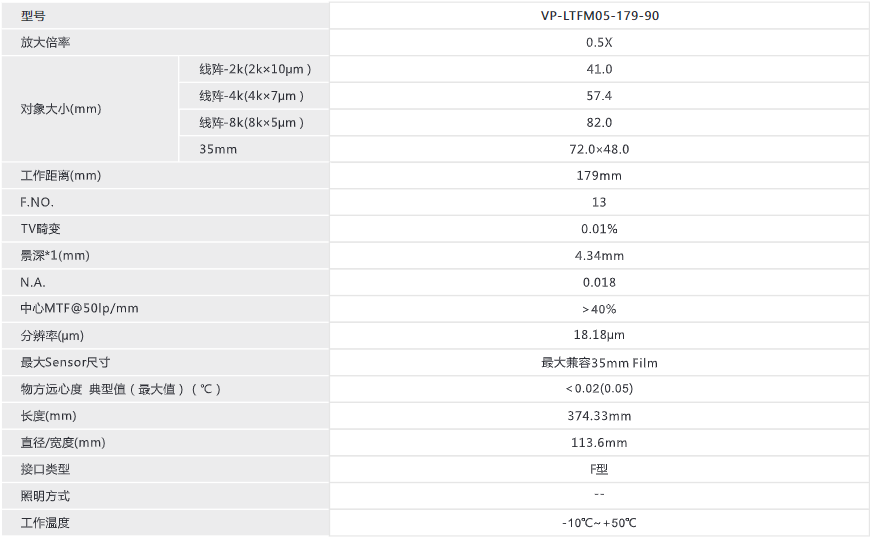Select the TV畸变 value 0.01%

599,229
